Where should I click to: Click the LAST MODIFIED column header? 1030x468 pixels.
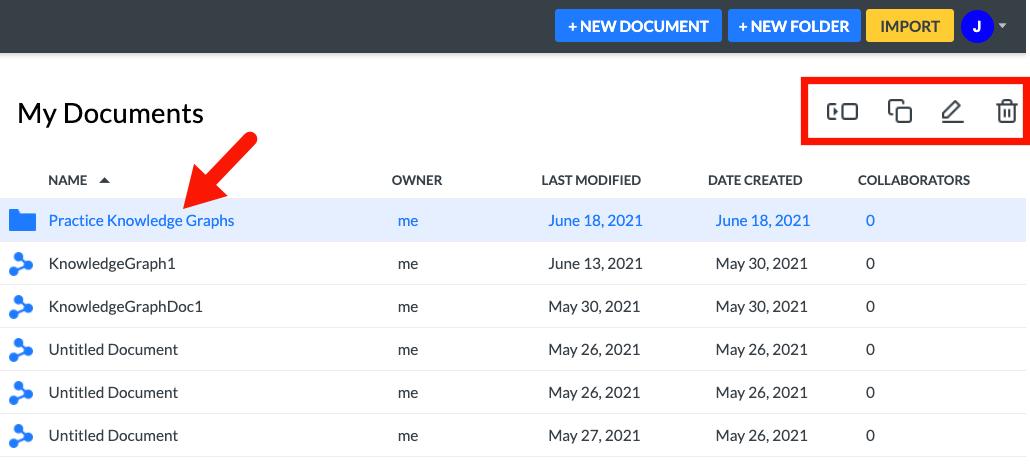[x=591, y=180]
